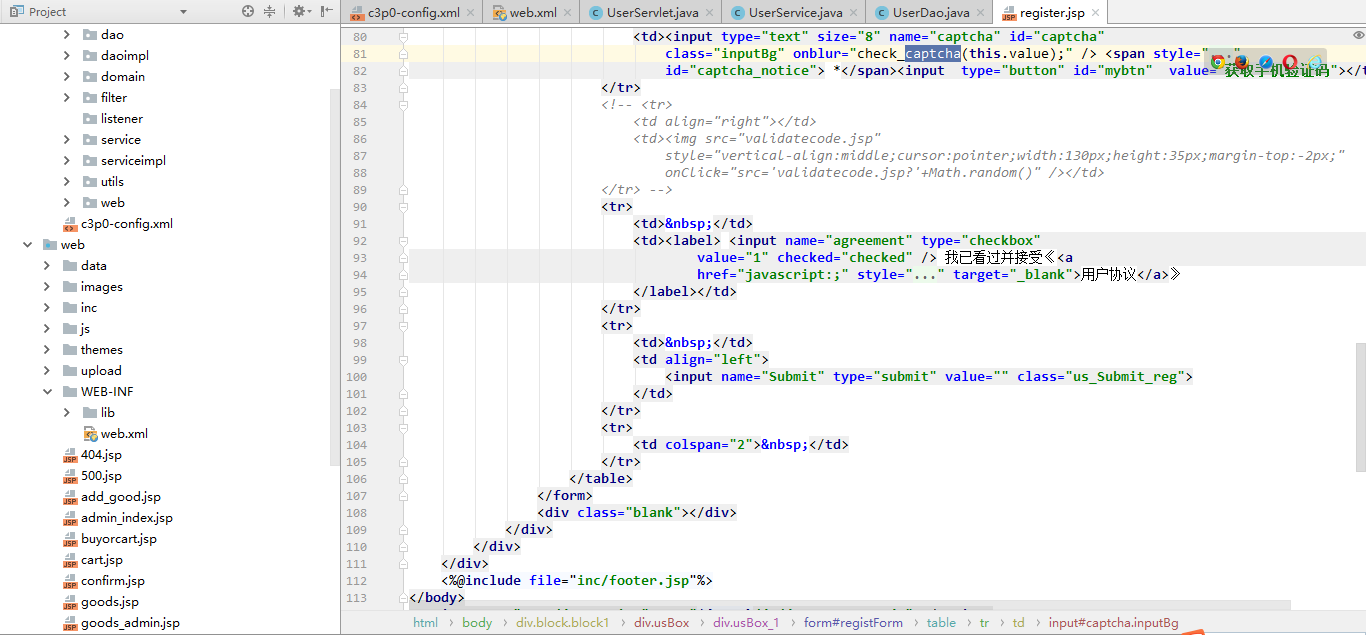1366x635 pixels.
Task: Expand the serviceimpl folder
Action: (67, 160)
